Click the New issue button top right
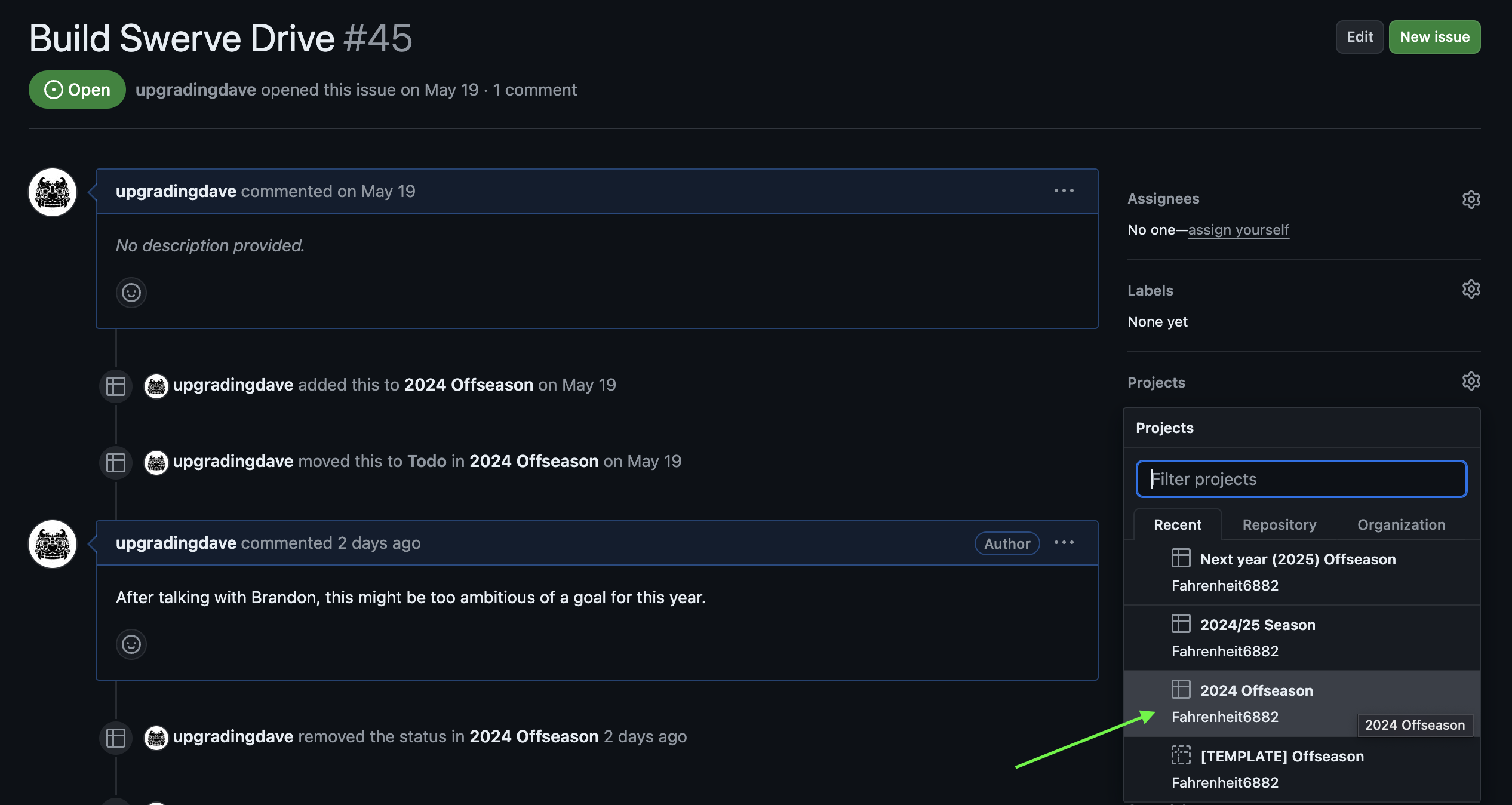The height and width of the screenshot is (805, 1512). coord(1434,36)
